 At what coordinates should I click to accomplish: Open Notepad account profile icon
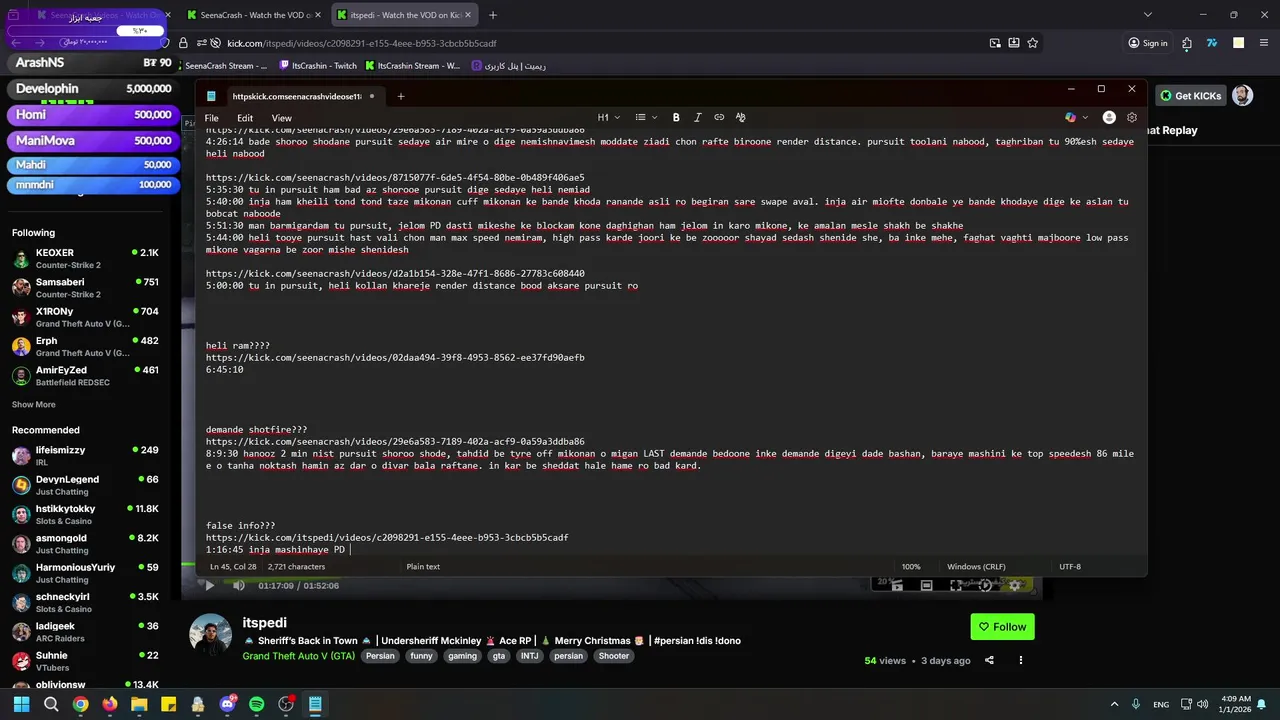1109,117
